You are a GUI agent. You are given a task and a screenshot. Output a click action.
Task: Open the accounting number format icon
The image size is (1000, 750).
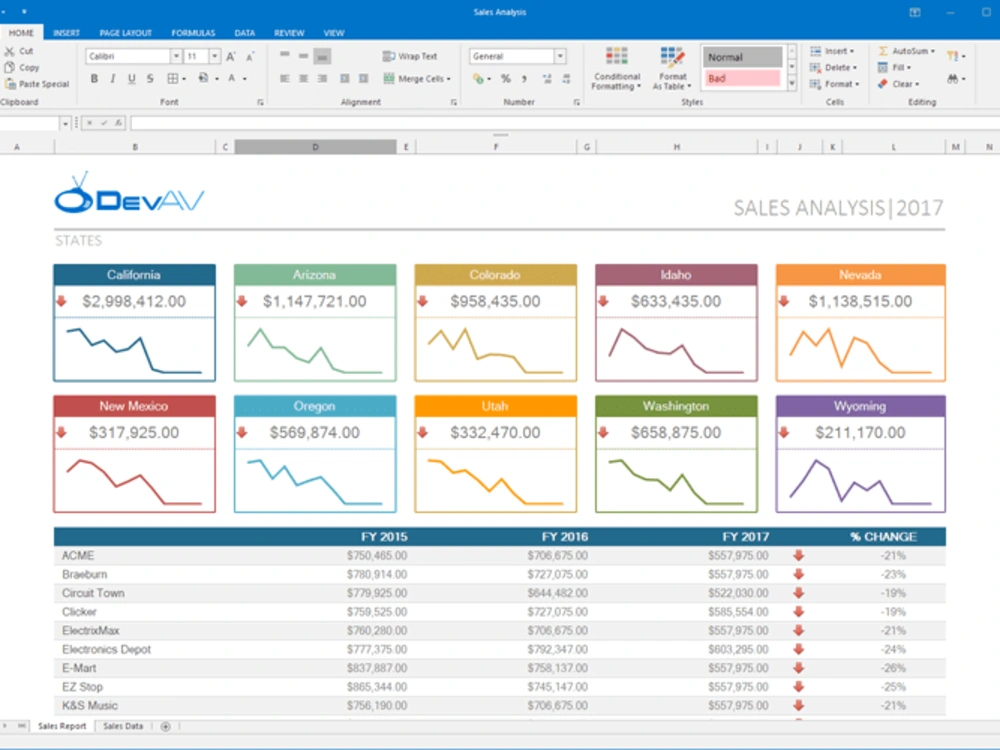478,78
